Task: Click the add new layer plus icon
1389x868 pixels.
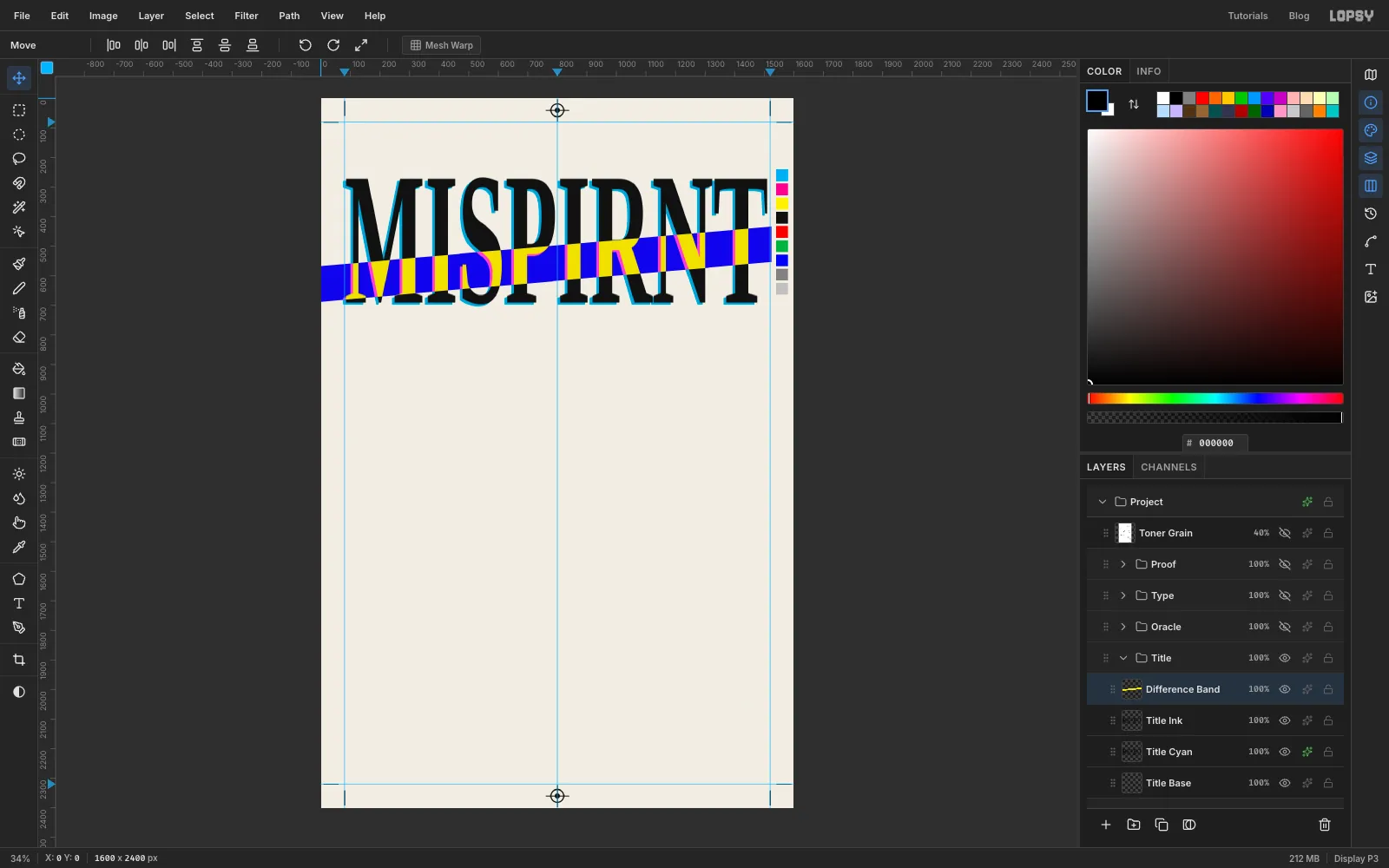Action: 1106,825
